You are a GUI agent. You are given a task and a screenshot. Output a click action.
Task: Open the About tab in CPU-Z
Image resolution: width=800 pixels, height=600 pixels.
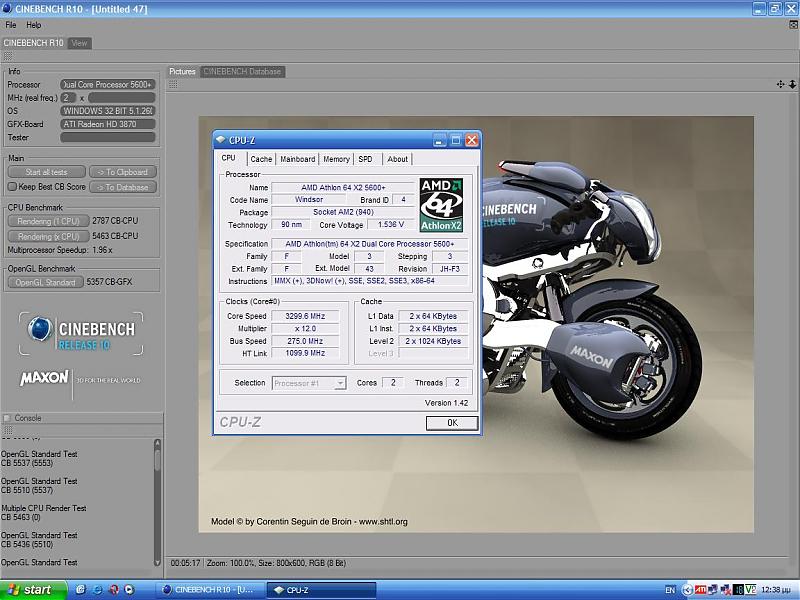coord(397,159)
